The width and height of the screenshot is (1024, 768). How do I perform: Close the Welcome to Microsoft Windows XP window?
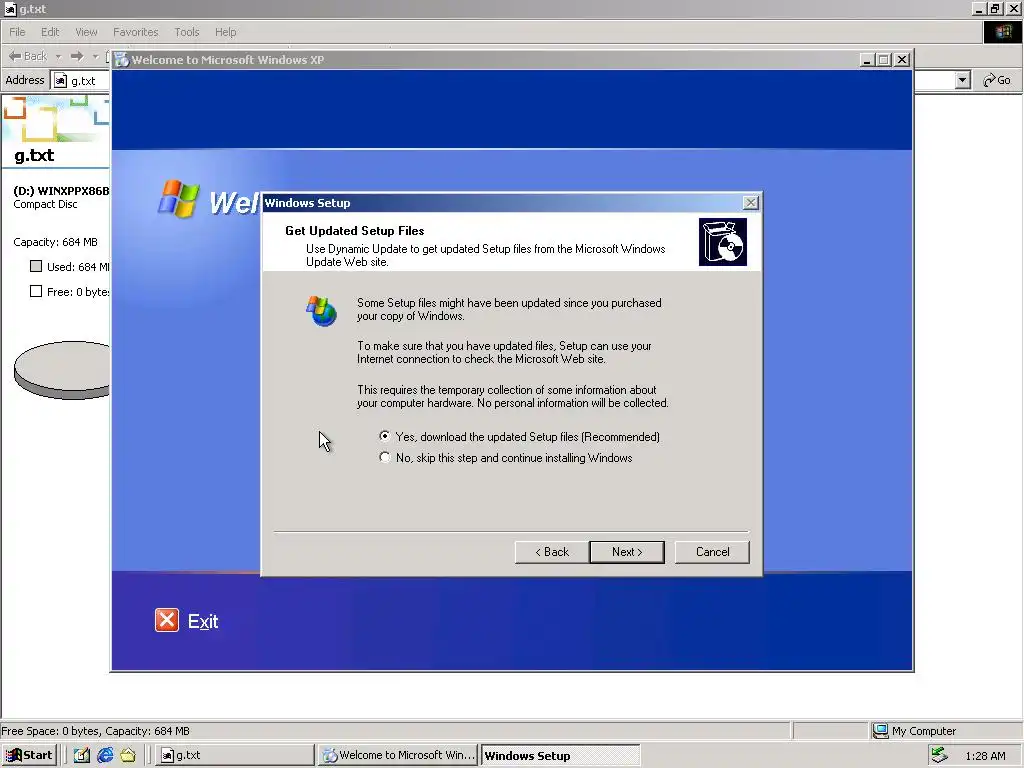[x=902, y=59]
